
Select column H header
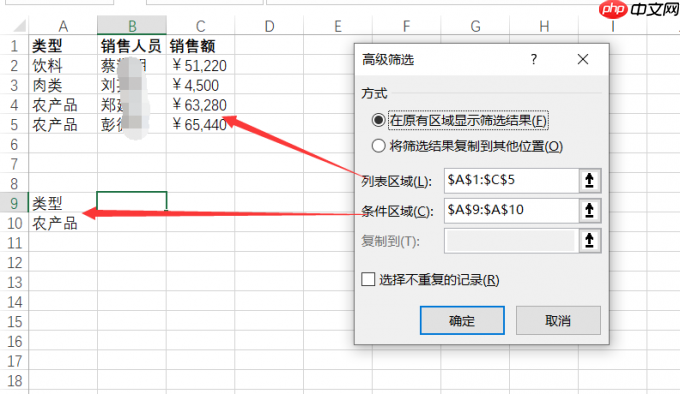(544, 26)
